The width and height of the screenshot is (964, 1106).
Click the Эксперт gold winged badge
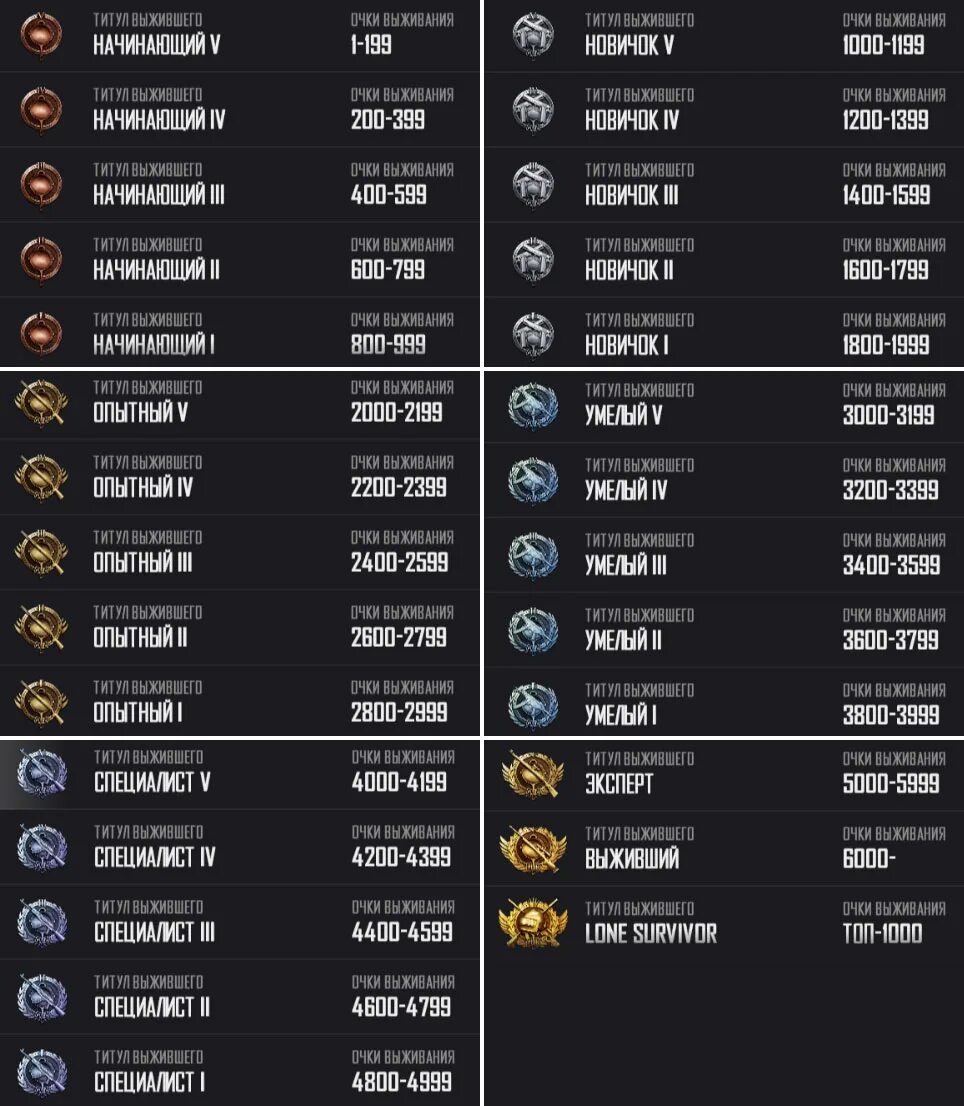tap(533, 774)
